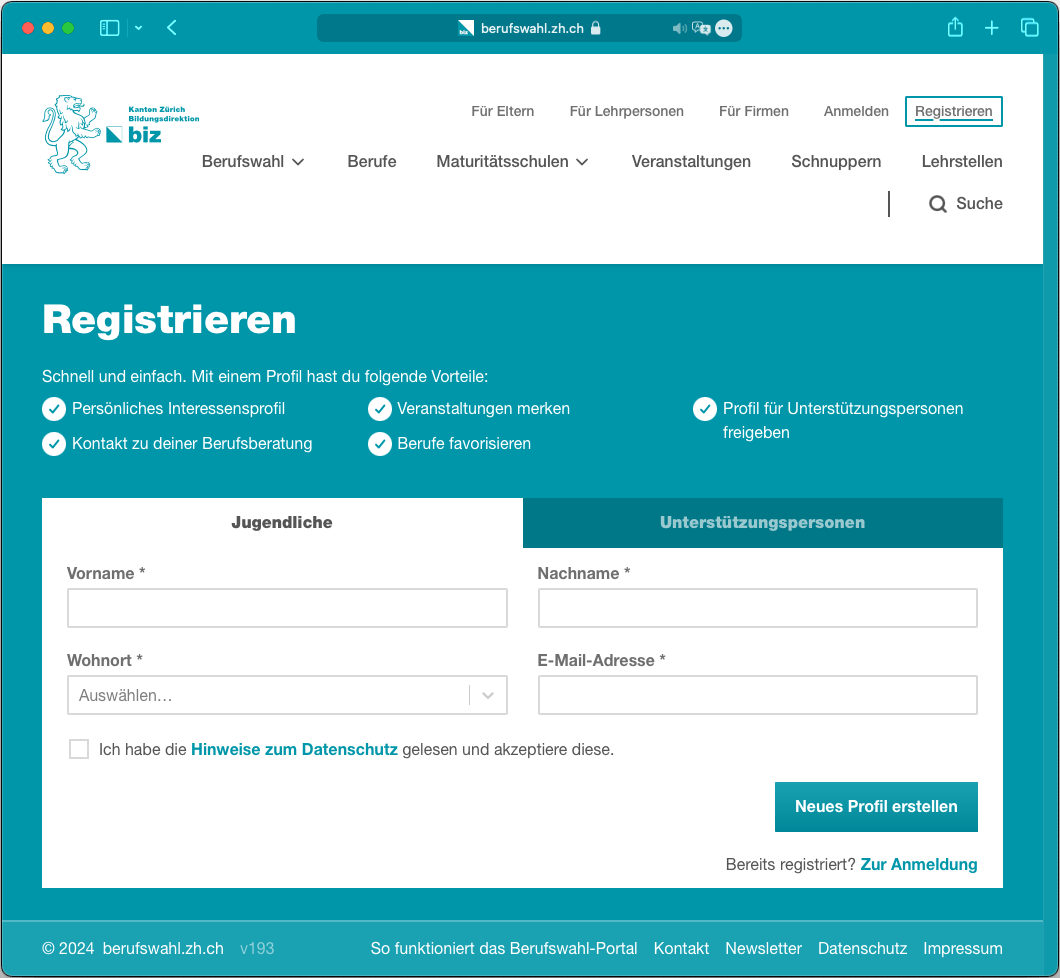This screenshot has height=978, width=1060.
Task: Open a new browser tab with plus icon
Action: (992, 28)
